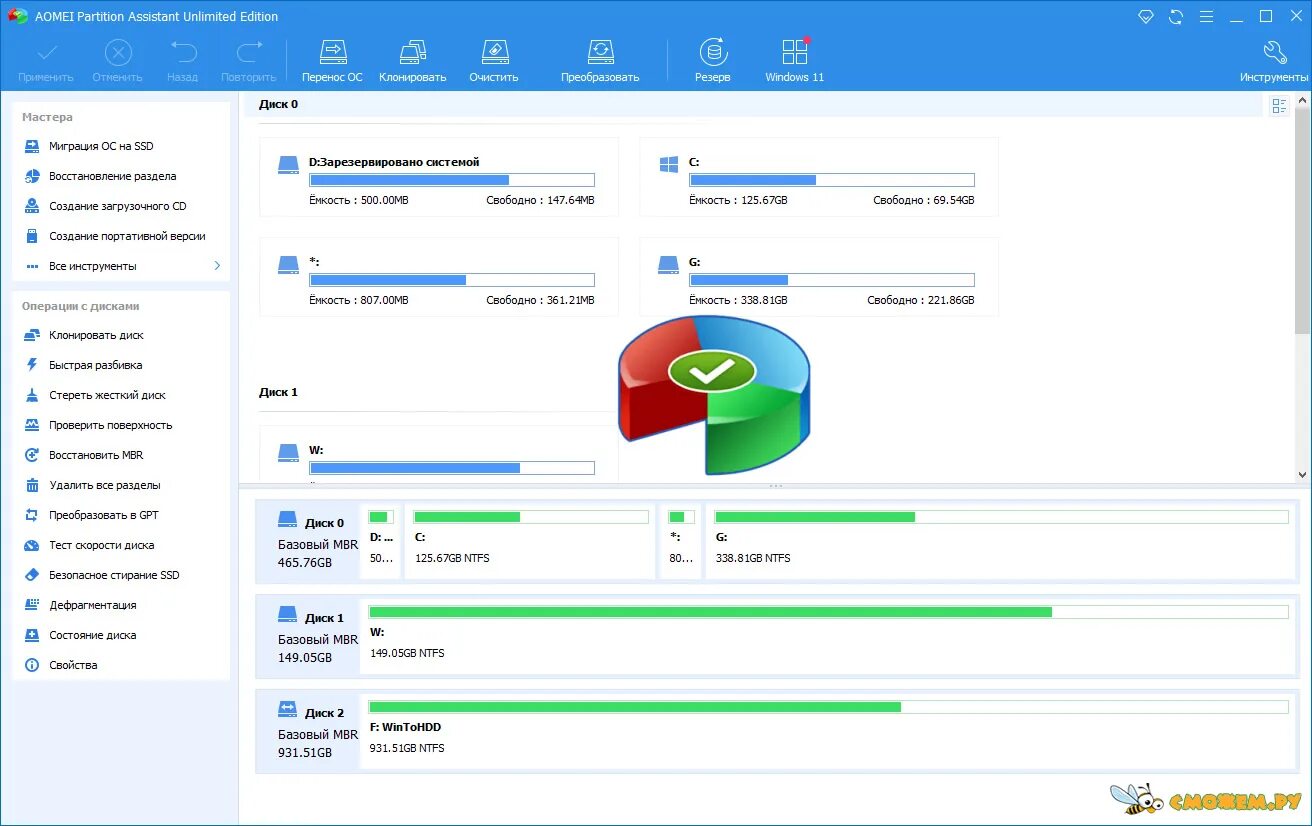Click the Преобразовать conversion tool
1312x826 pixels.
(600, 58)
